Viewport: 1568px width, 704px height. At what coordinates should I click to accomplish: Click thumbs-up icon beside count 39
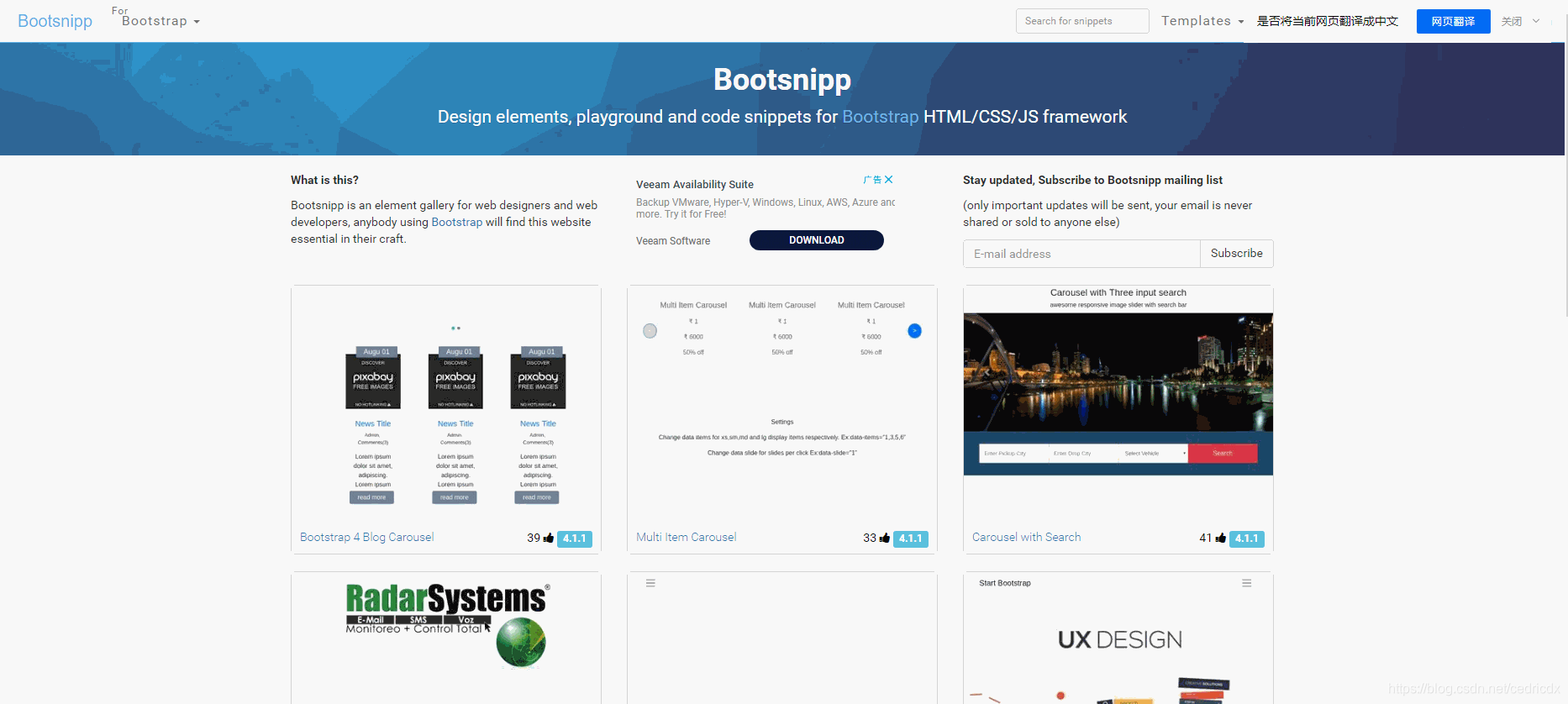549,539
